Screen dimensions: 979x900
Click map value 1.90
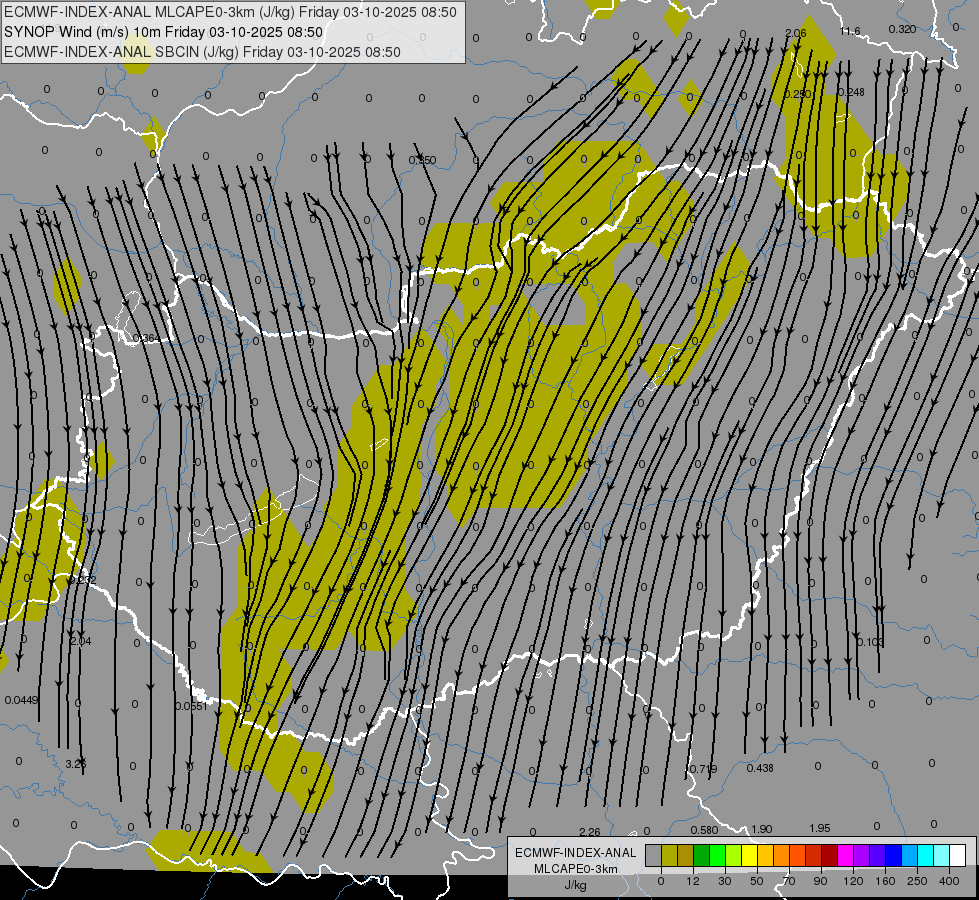click(762, 829)
